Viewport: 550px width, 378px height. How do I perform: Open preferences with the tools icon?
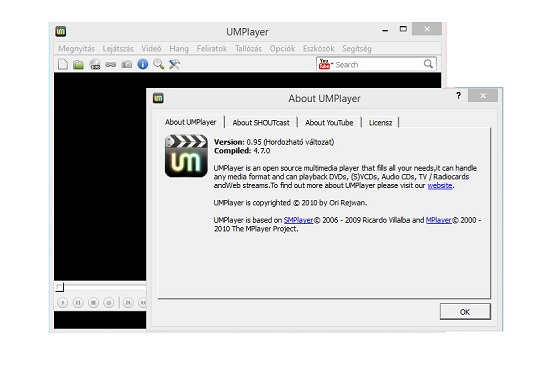click(174, 64)
